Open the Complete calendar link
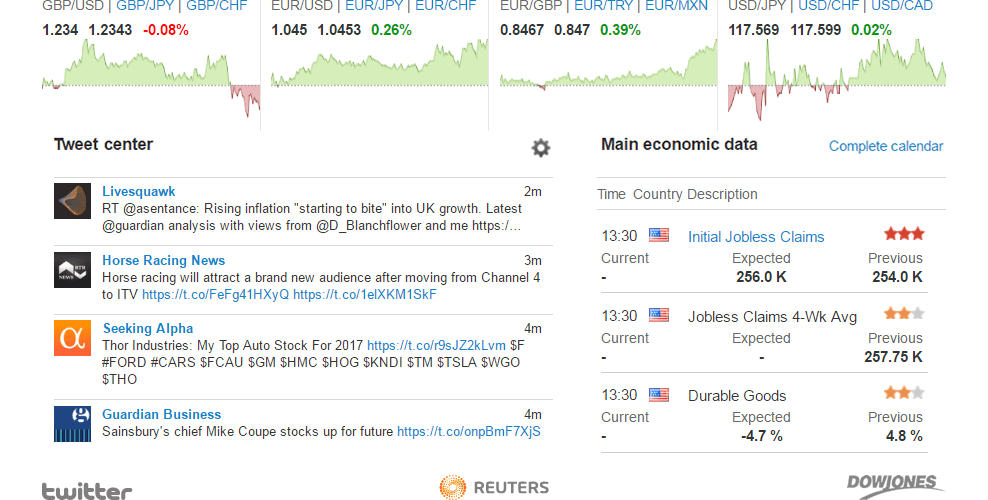988x500 pixels. point(886,146)
